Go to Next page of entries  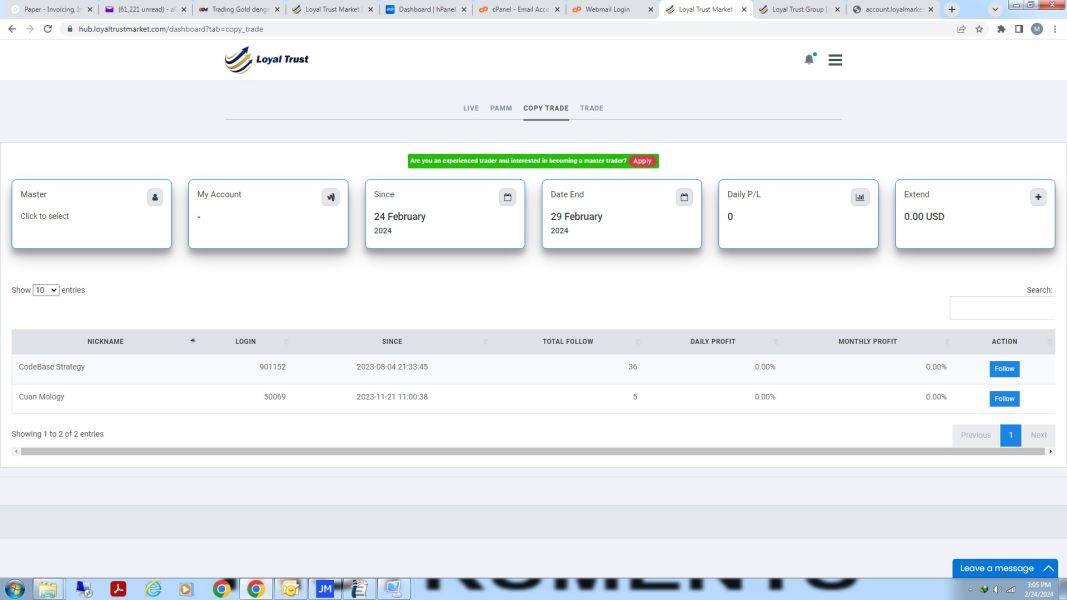(x=1038, y=435)
